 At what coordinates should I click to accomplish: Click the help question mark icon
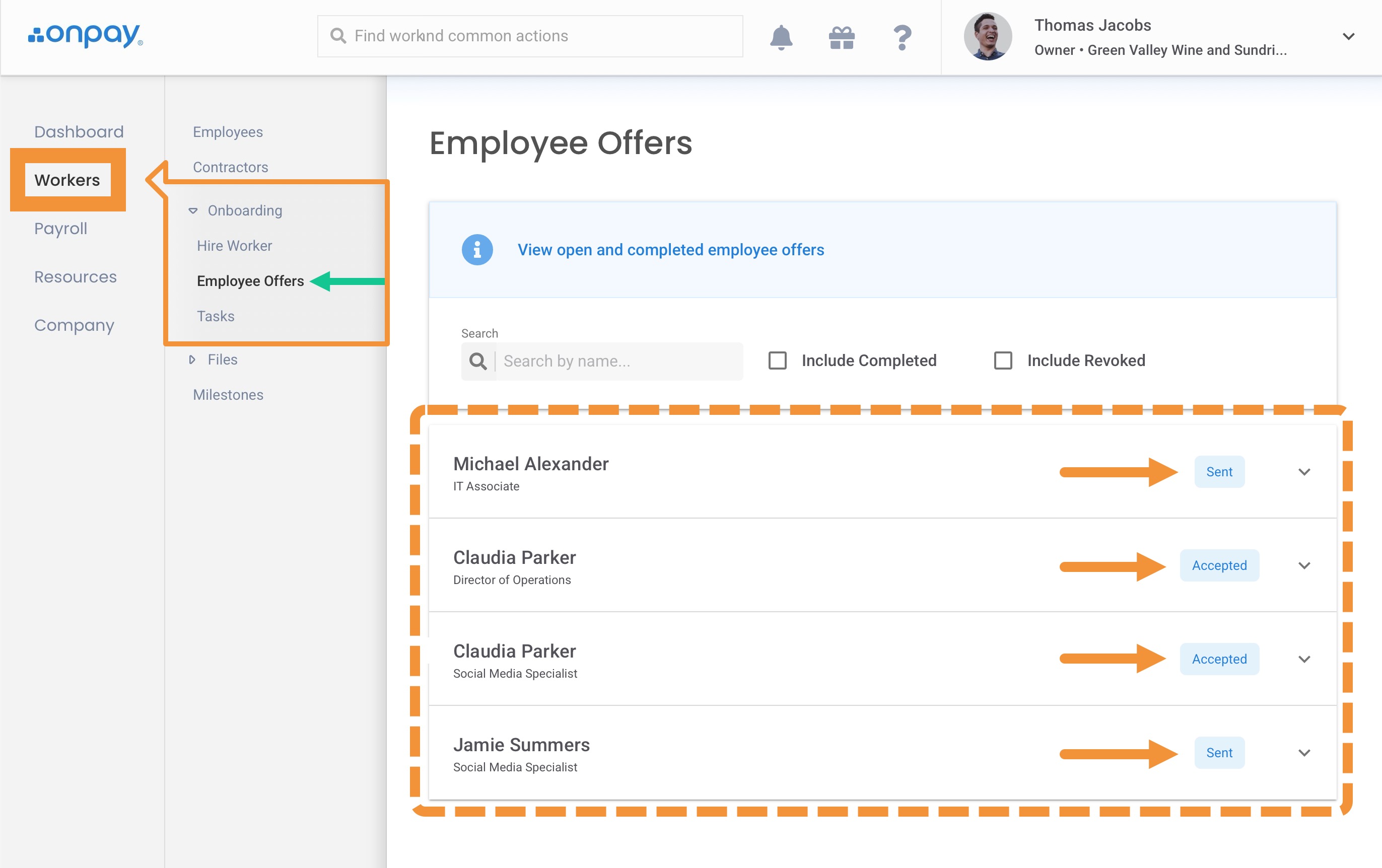click(902, 37)
